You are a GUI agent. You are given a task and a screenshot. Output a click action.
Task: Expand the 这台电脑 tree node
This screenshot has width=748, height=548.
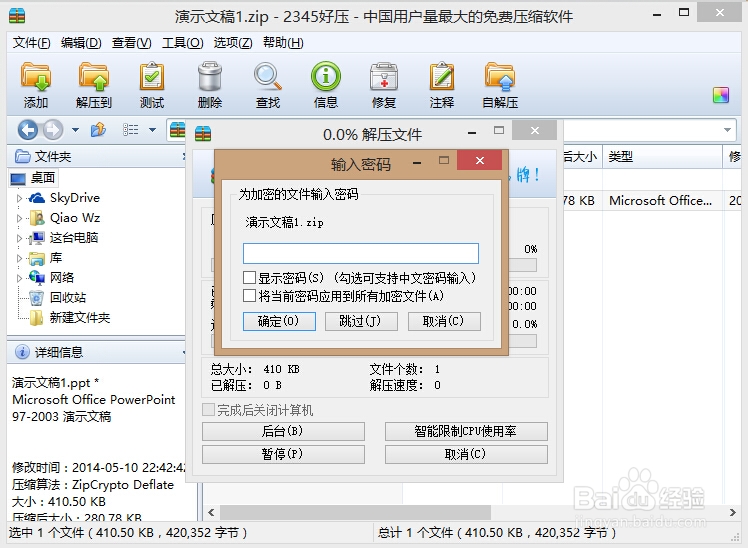click(x=19, y=238)
